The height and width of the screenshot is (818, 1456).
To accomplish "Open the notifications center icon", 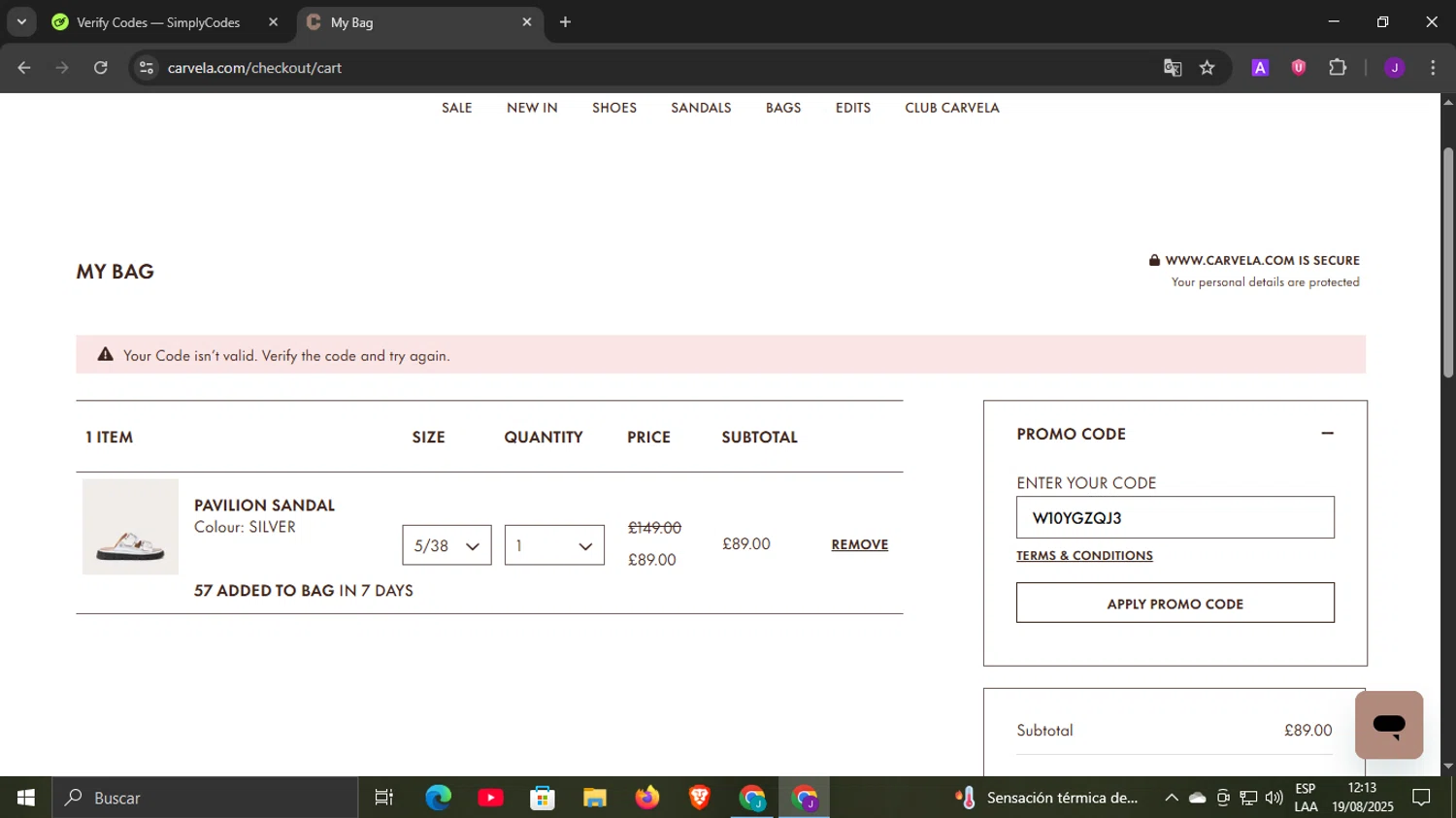I will pos(1422,798).
